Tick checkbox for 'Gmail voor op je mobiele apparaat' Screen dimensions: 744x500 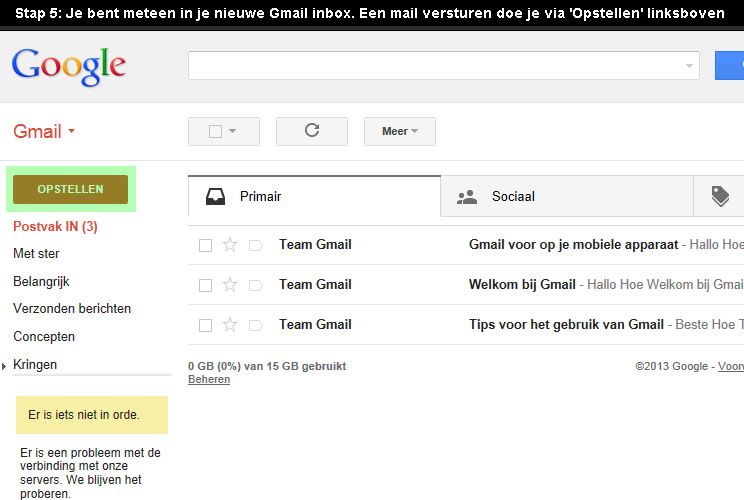click(x=205, y=245)
